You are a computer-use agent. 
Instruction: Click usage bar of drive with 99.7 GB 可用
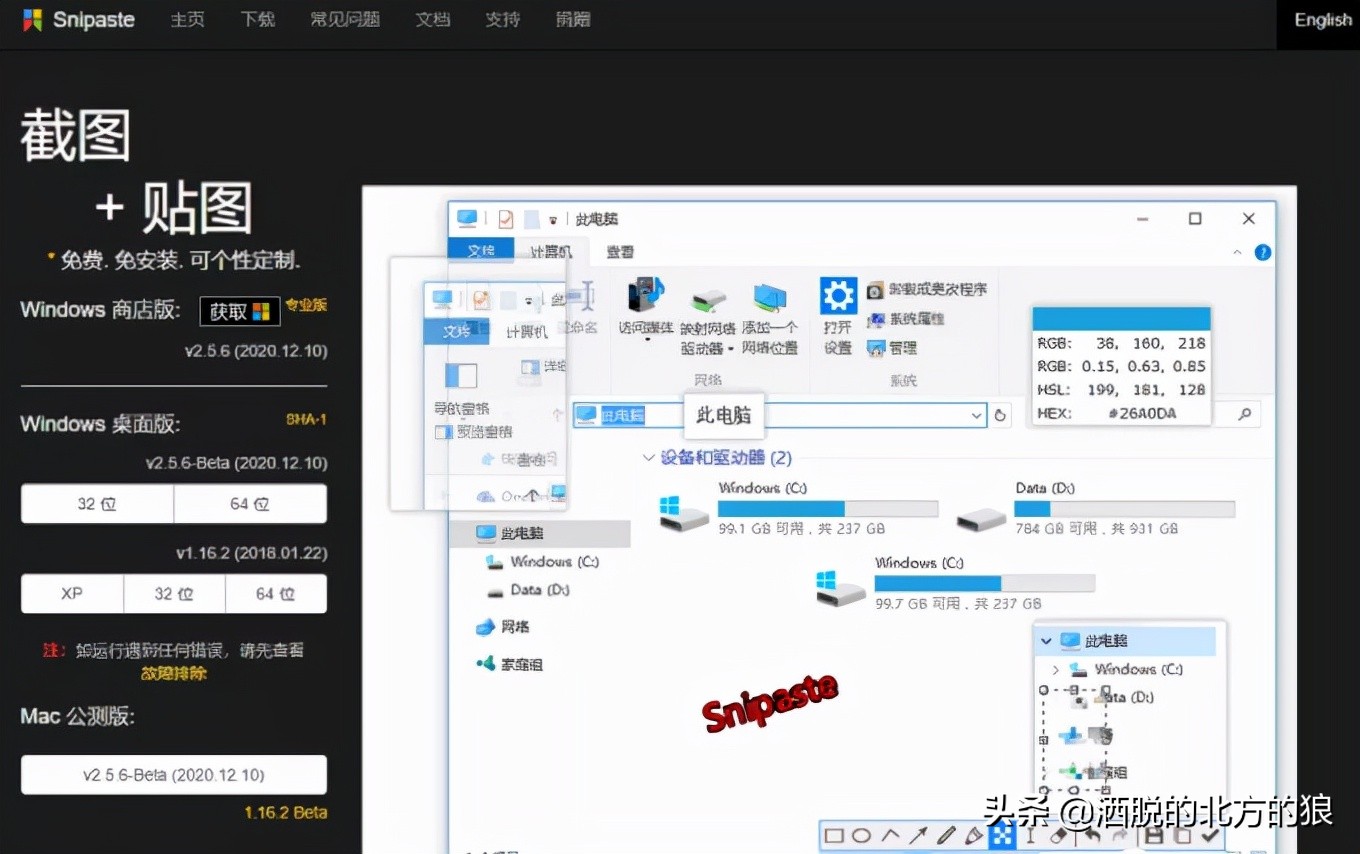pyautogui.click(x=984, y=583)
